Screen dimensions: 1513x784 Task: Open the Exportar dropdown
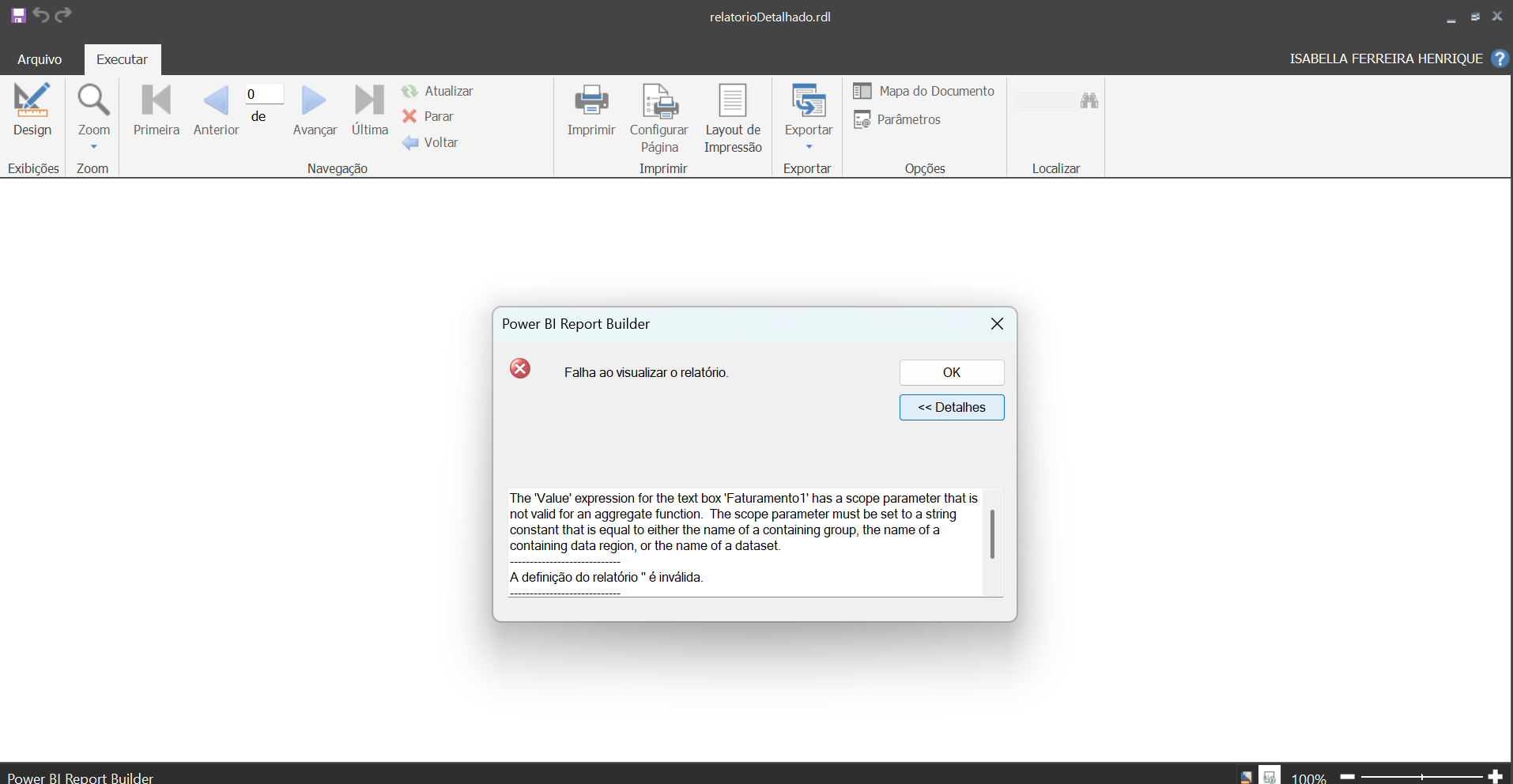click(x=809, y=116)
